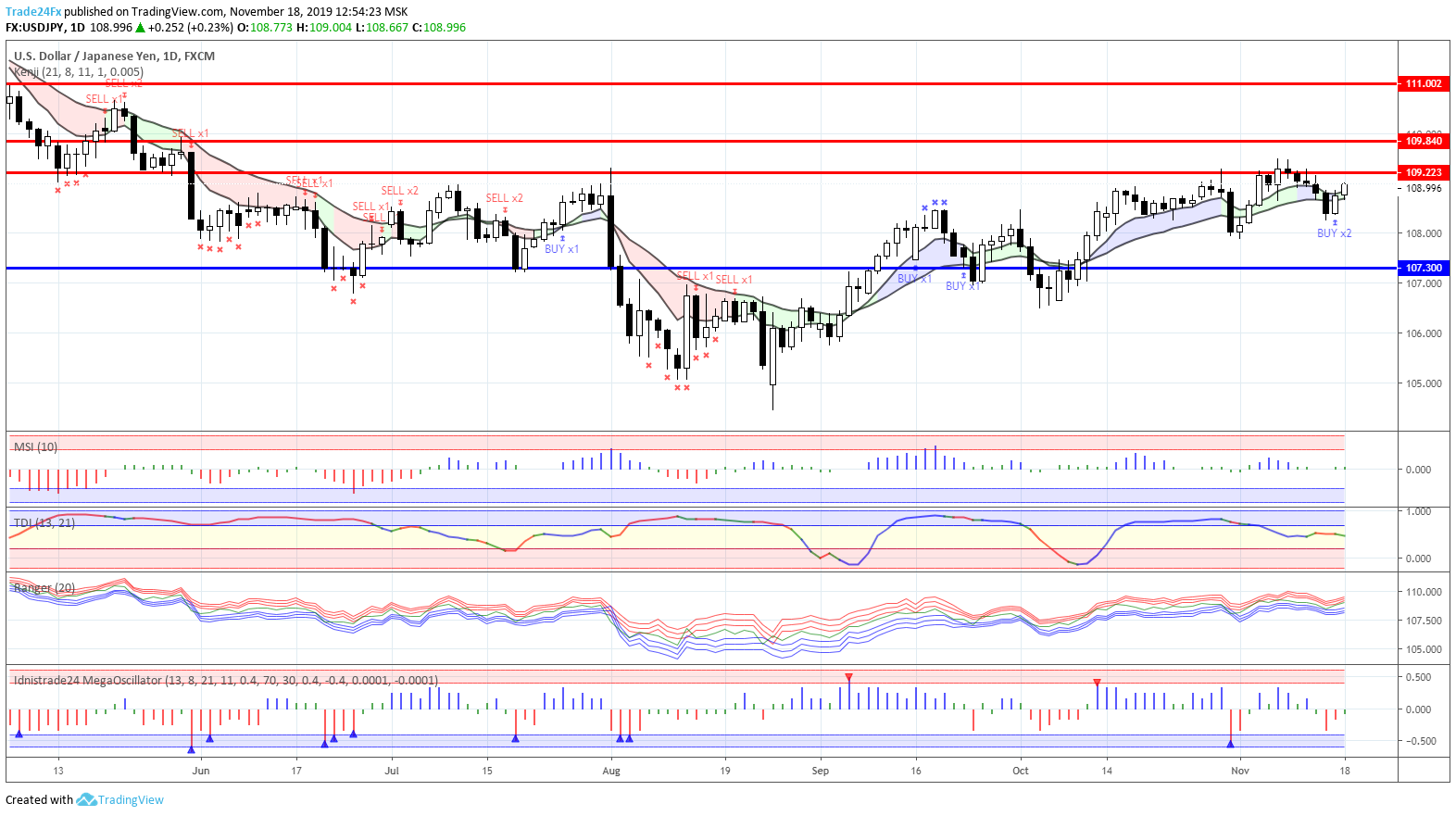Click the blue up arrow in MegaOscillator near Nov
The height and width of the screenshot is (816, 1456).
[x=1230, y=743]
